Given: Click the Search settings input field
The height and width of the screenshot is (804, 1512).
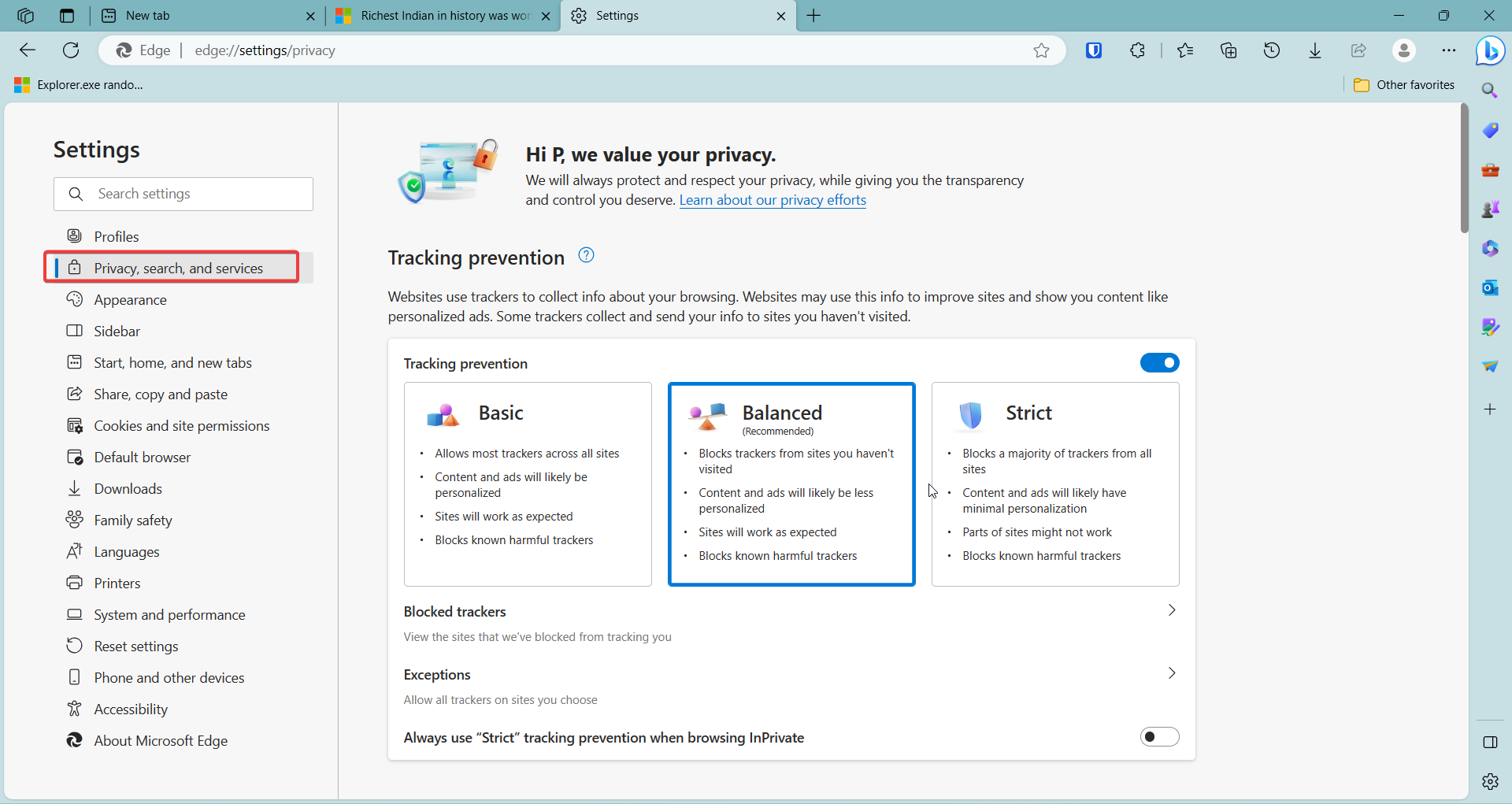Looking at the screenshot, I should 183,194.
